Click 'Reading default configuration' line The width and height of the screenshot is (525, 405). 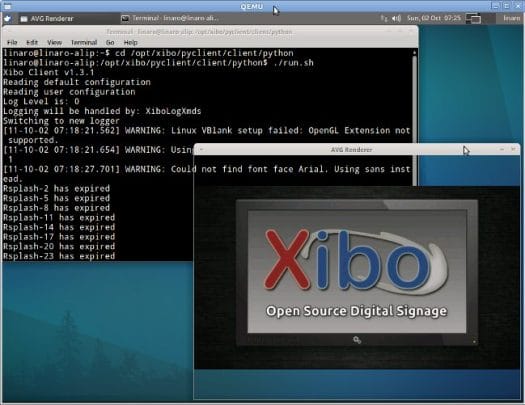[77, 82]
